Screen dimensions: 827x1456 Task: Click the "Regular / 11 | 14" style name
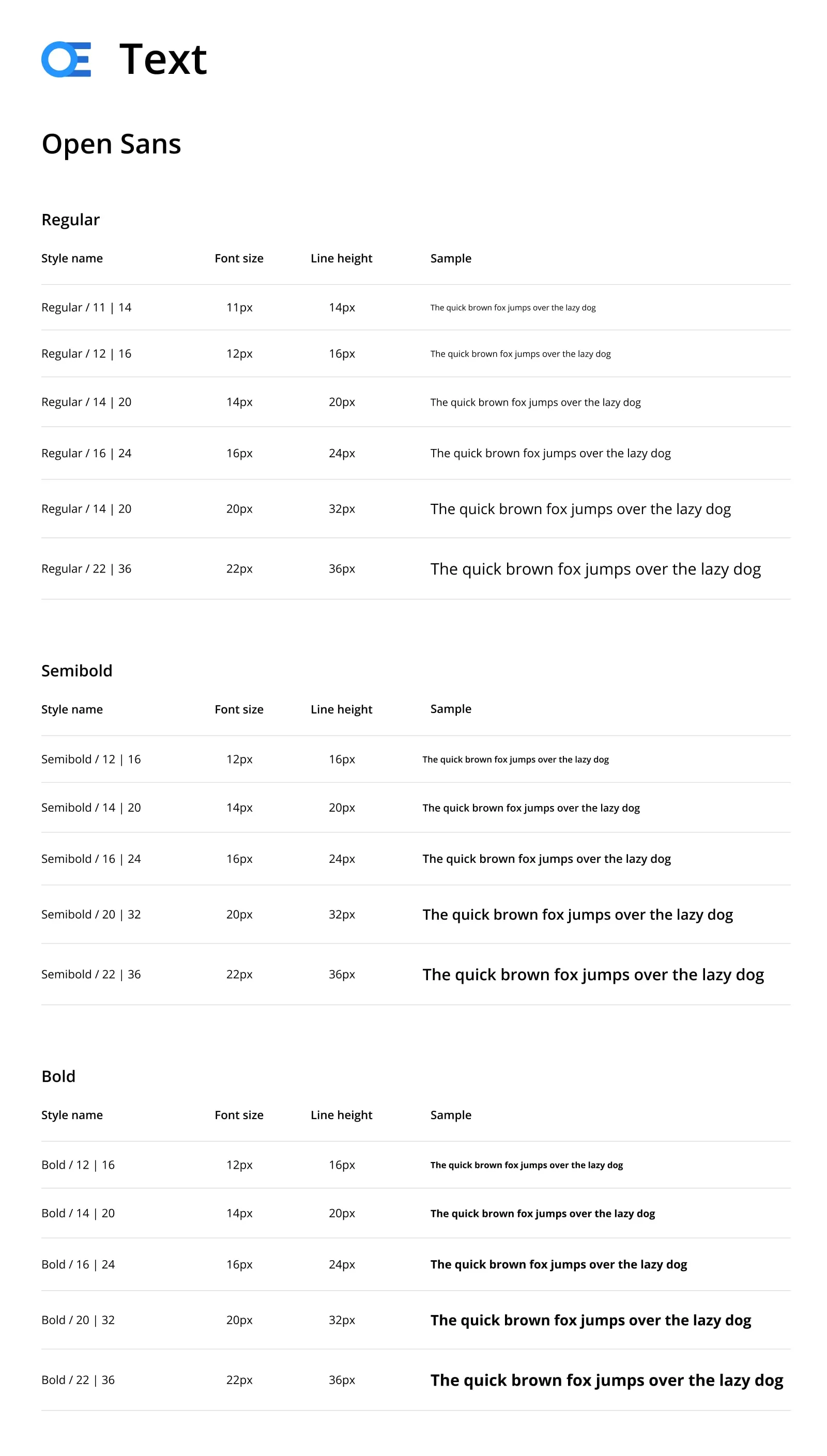click(x=86, y=307)
